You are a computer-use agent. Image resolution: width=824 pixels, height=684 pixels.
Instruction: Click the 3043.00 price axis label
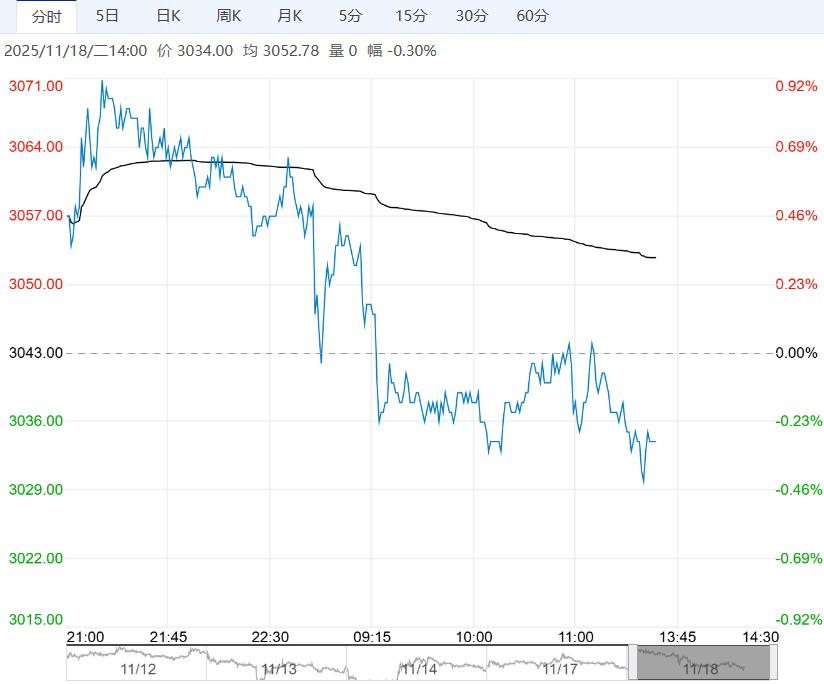click(36, 353)
